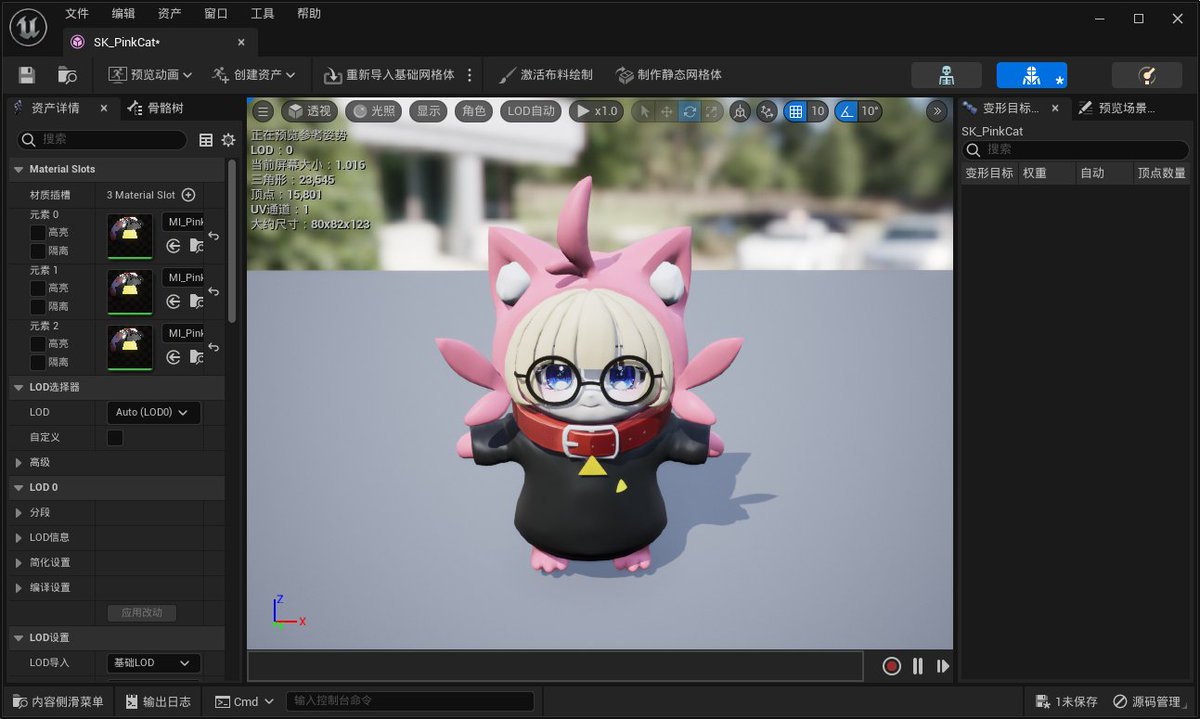Click 重新导入基础网格体 button

(389, 75)
